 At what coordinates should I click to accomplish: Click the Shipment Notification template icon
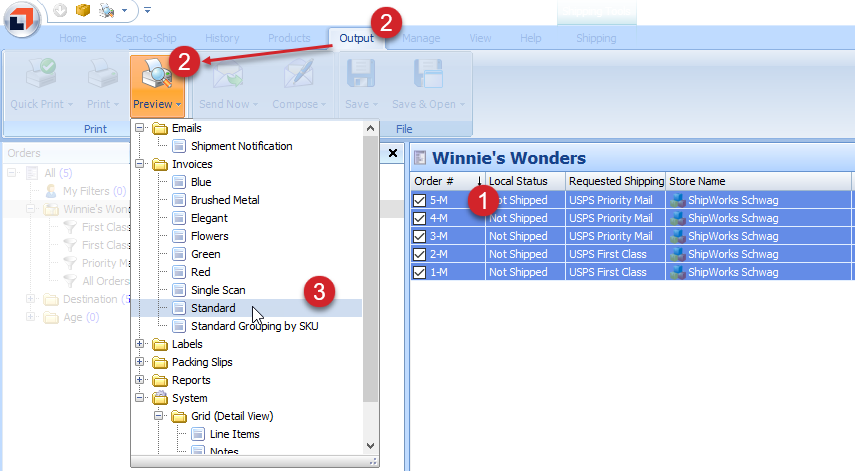179,146
